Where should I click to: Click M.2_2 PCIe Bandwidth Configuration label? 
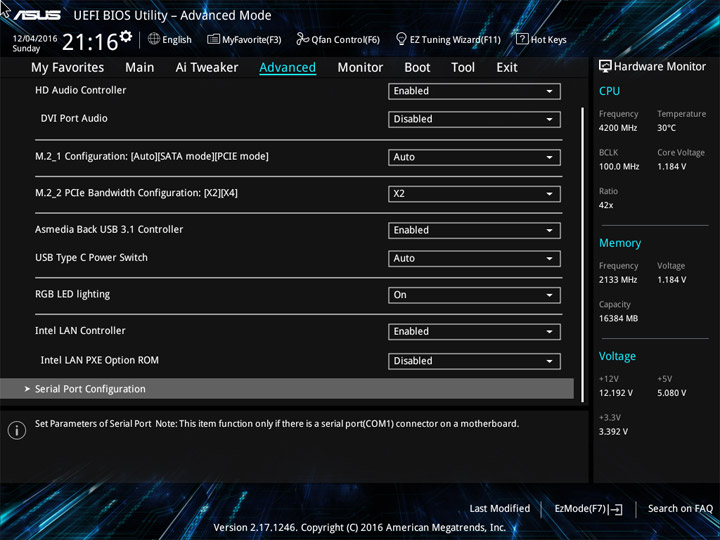tap(136, 193)
